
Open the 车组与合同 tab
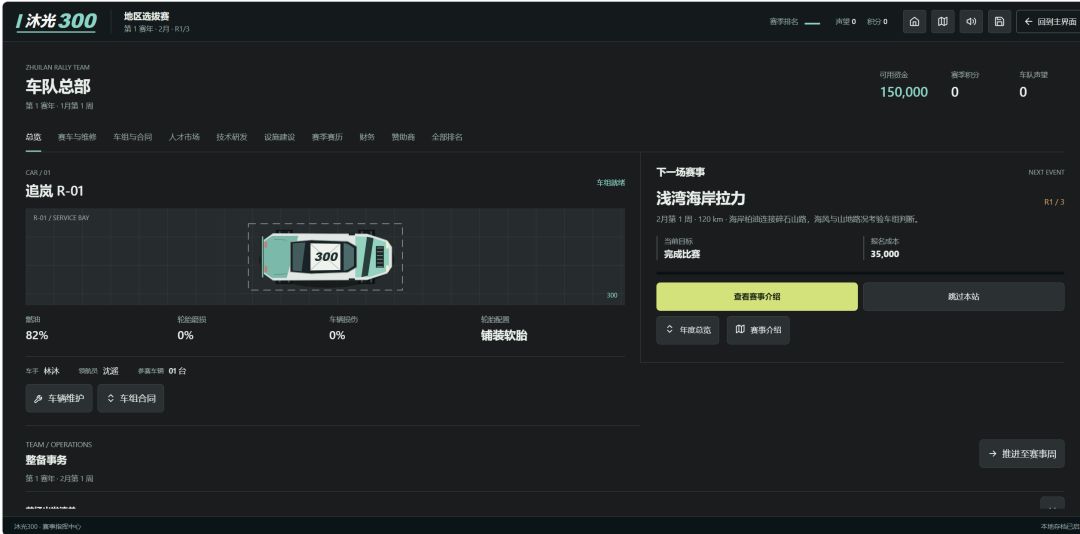[x=132, y=137]
